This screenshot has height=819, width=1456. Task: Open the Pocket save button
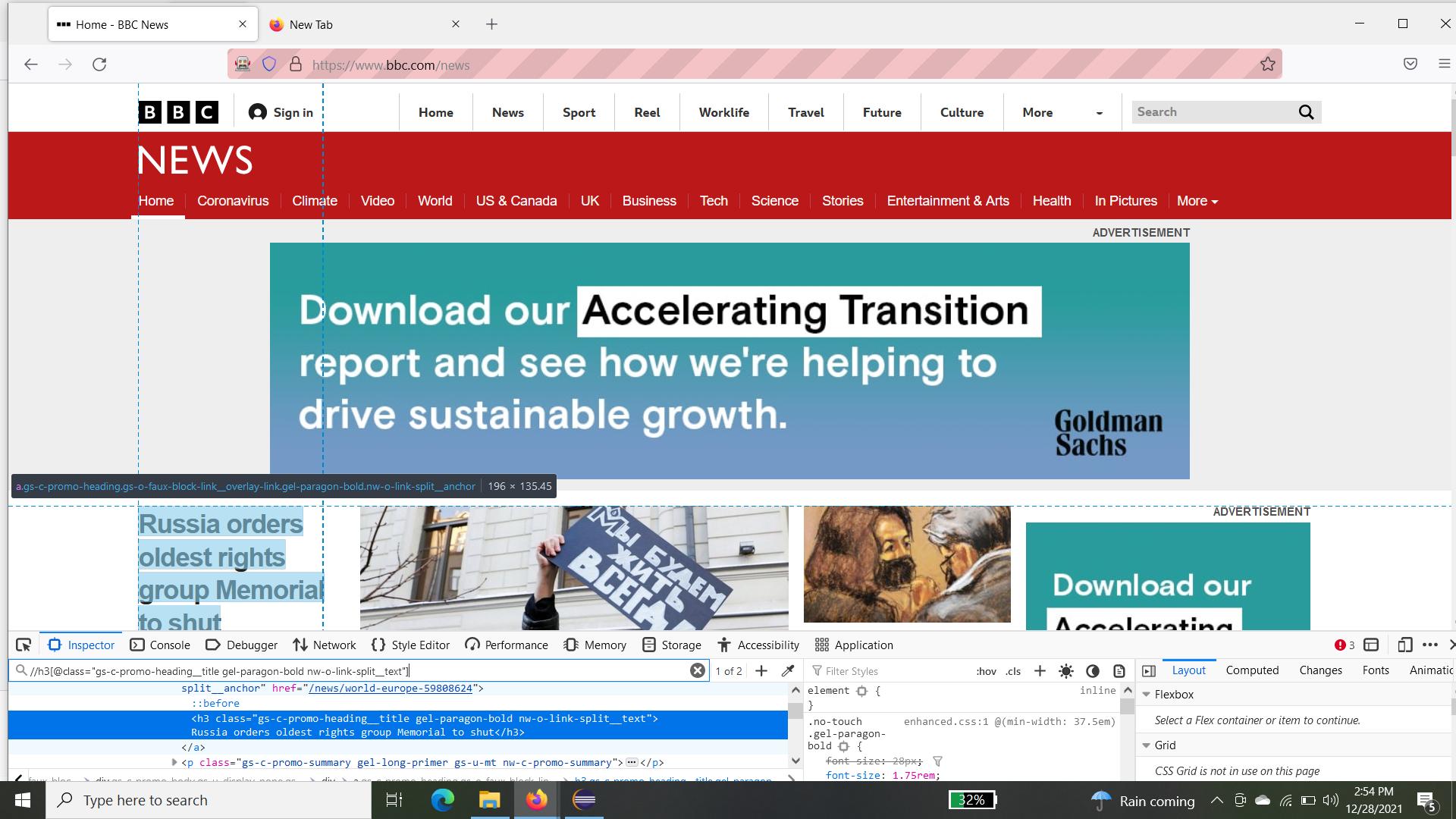pos(1410,64)
